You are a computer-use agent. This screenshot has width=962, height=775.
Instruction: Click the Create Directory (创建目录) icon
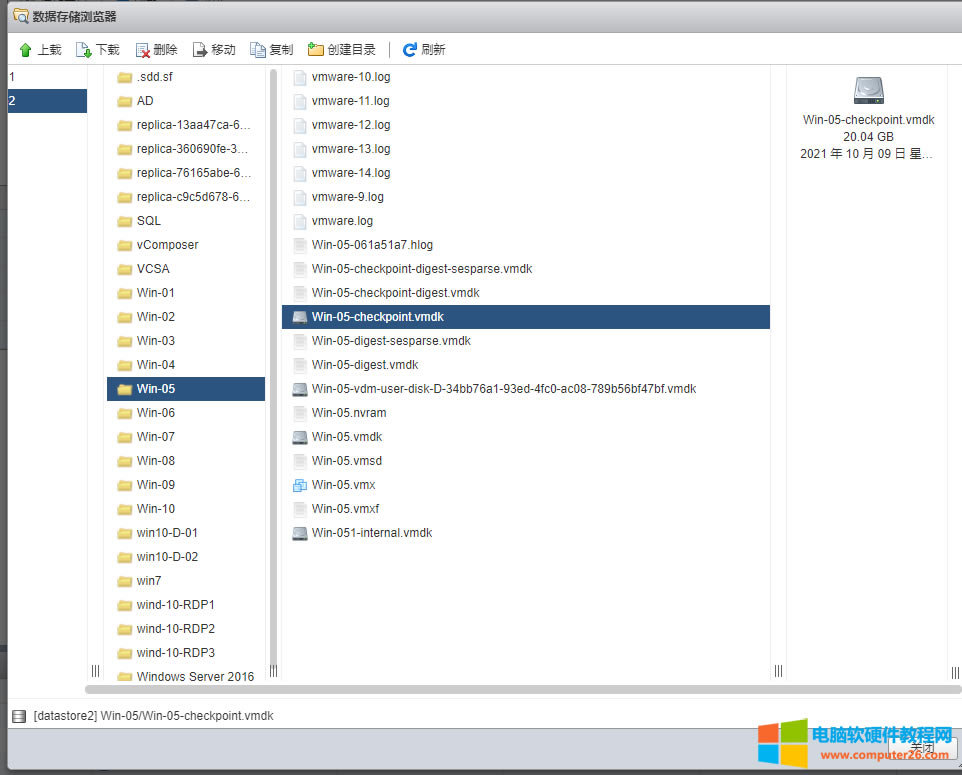[316, 50]
